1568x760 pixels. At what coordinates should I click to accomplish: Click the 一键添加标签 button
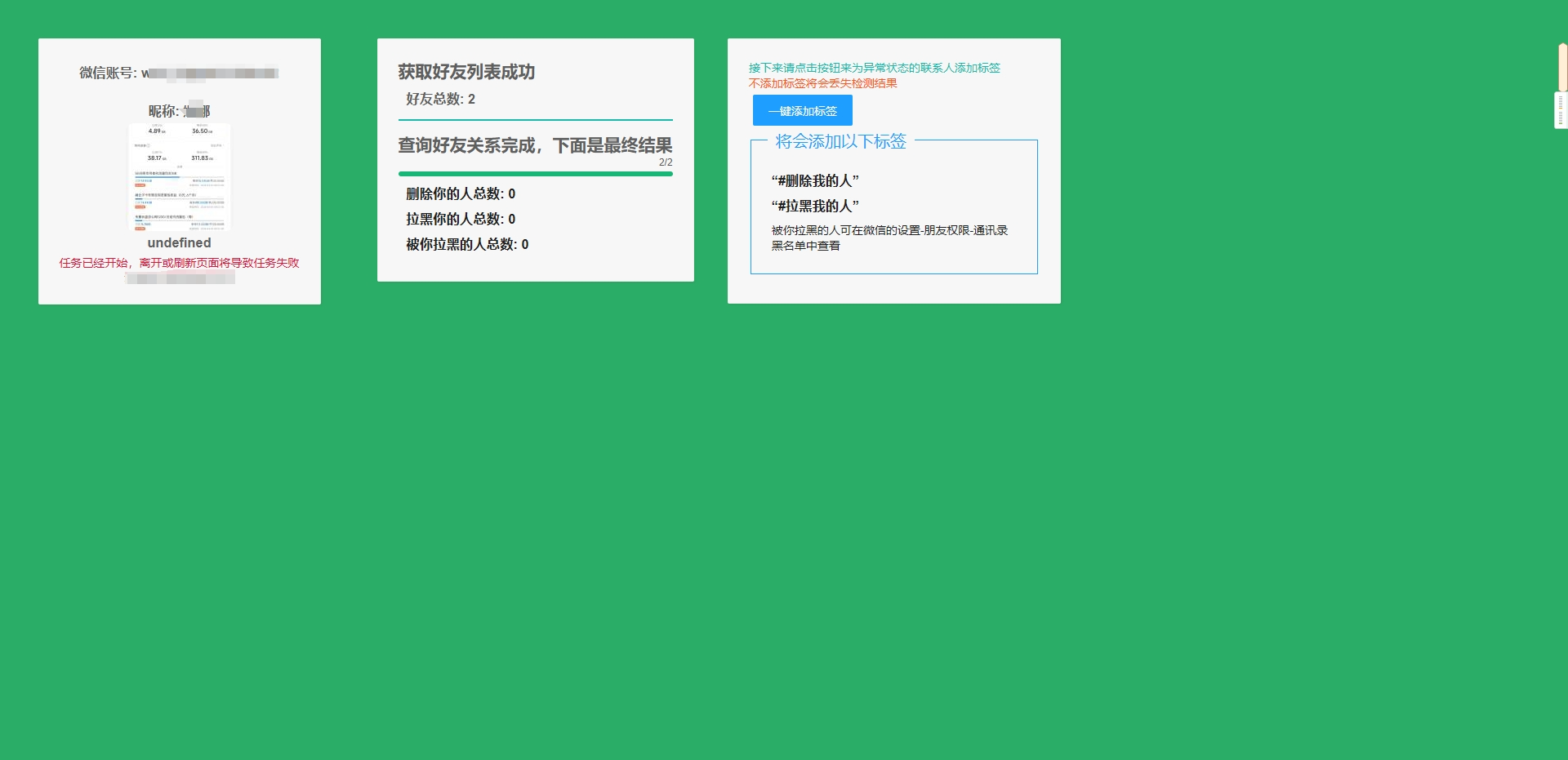click(x=802, y=110)
